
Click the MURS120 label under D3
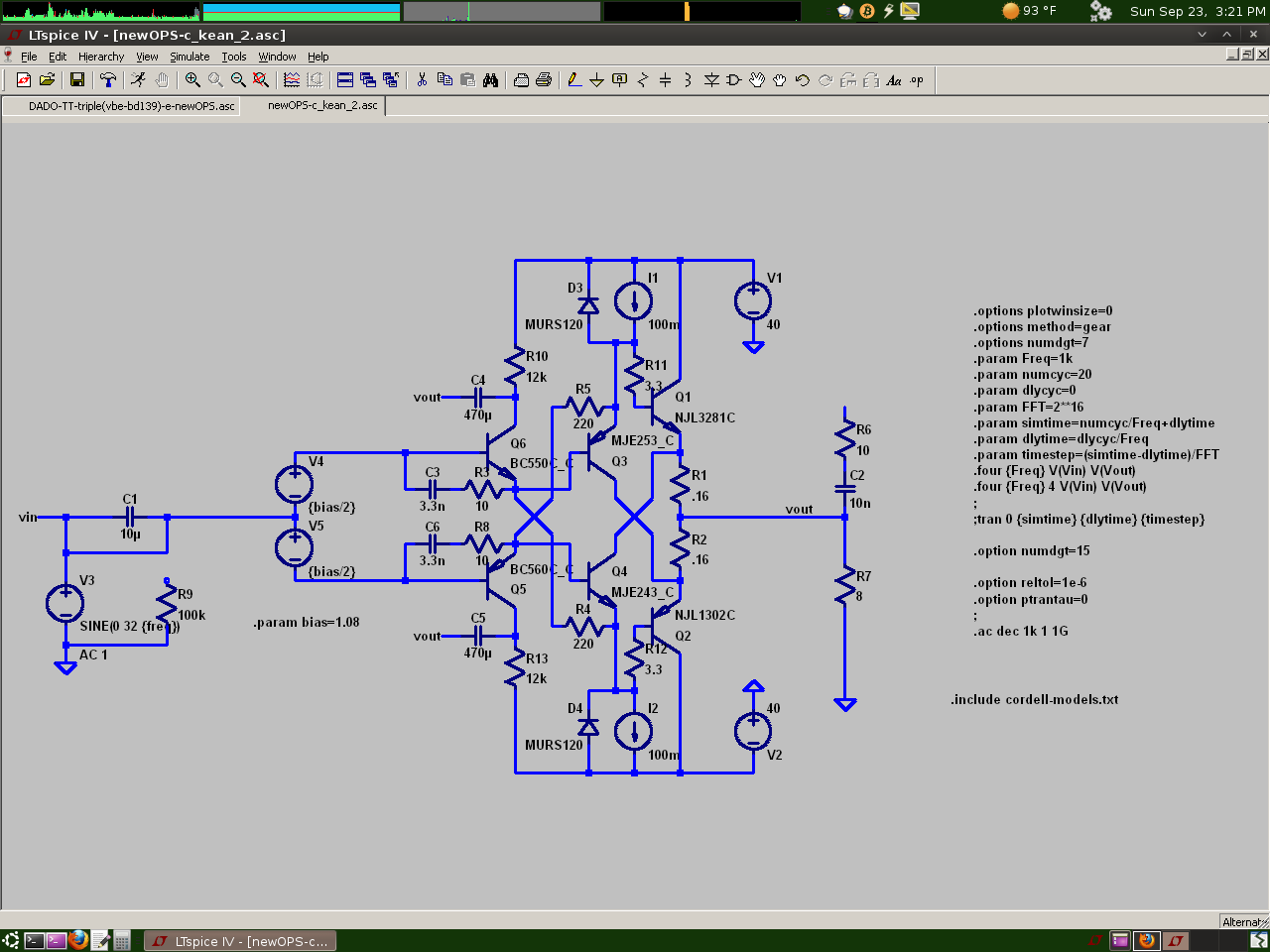click(x=555, y=324)
